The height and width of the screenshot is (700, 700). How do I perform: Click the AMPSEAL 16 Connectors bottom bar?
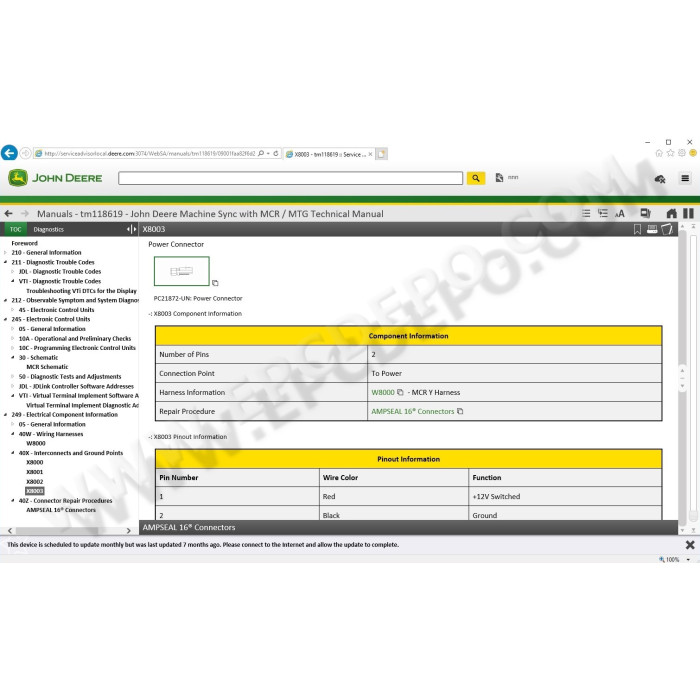point(408,527)
